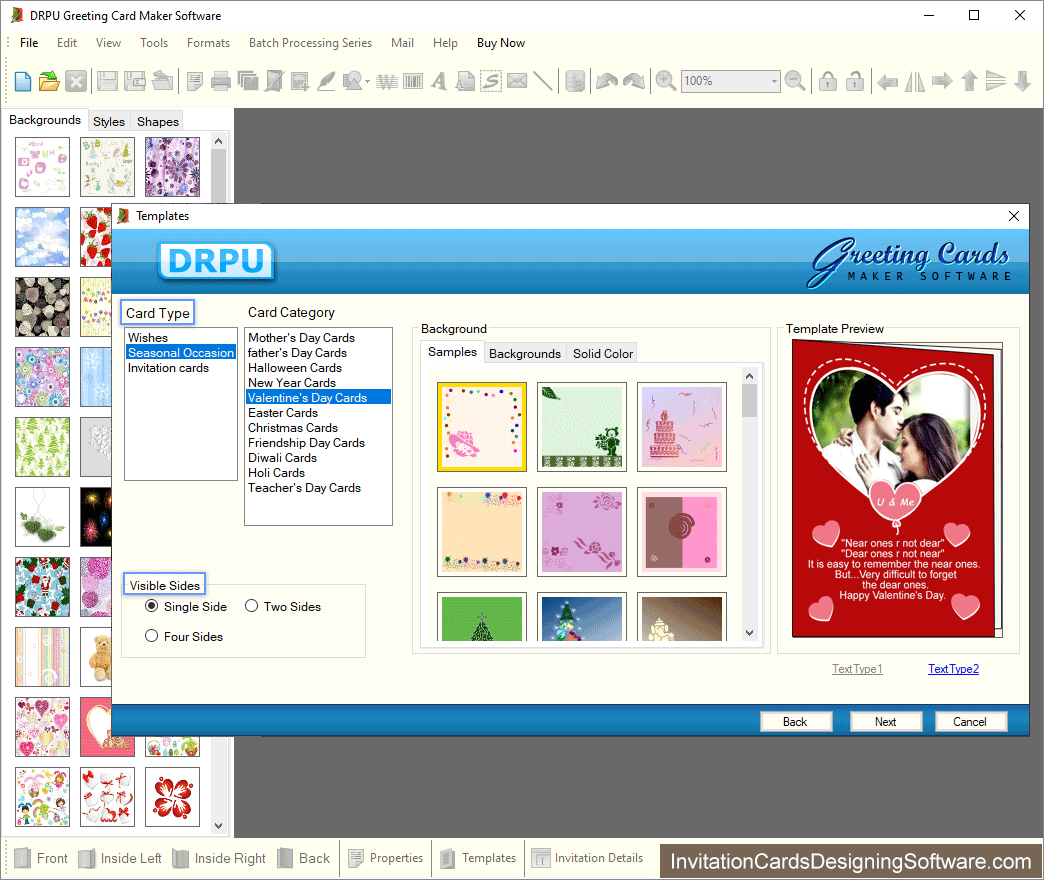This screenshot has width=1044, height=880.
Task: Click the Database icon in toolbar
Action: click(575, 81)
